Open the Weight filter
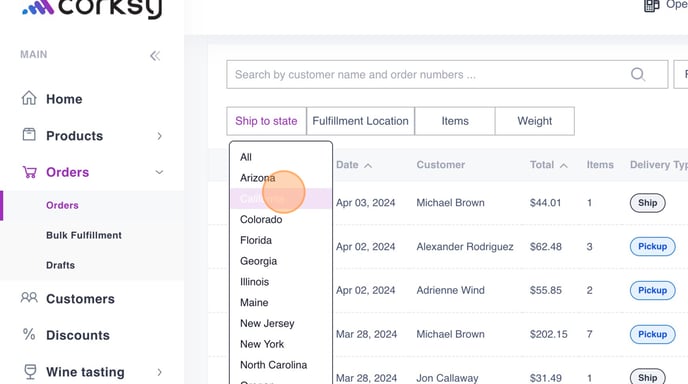Image resolution: width=688 pixels, height=384 pixels. pos(534,121)
